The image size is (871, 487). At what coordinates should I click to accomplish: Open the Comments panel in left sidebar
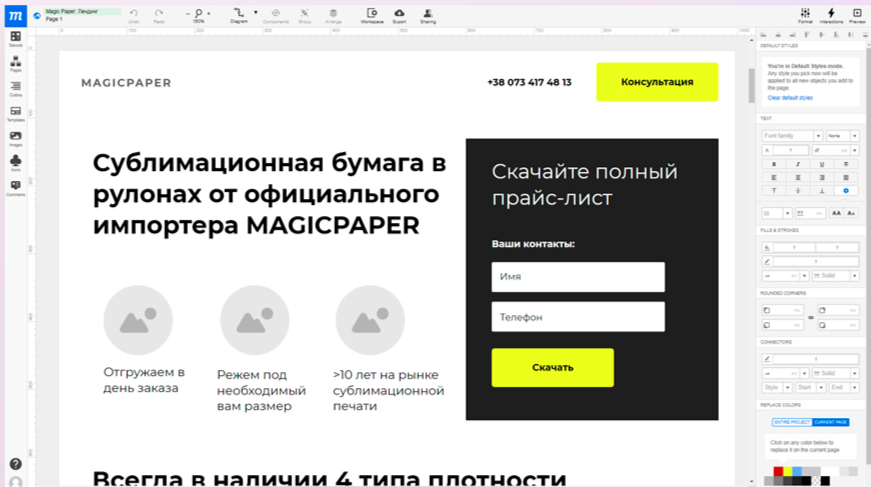15,187
